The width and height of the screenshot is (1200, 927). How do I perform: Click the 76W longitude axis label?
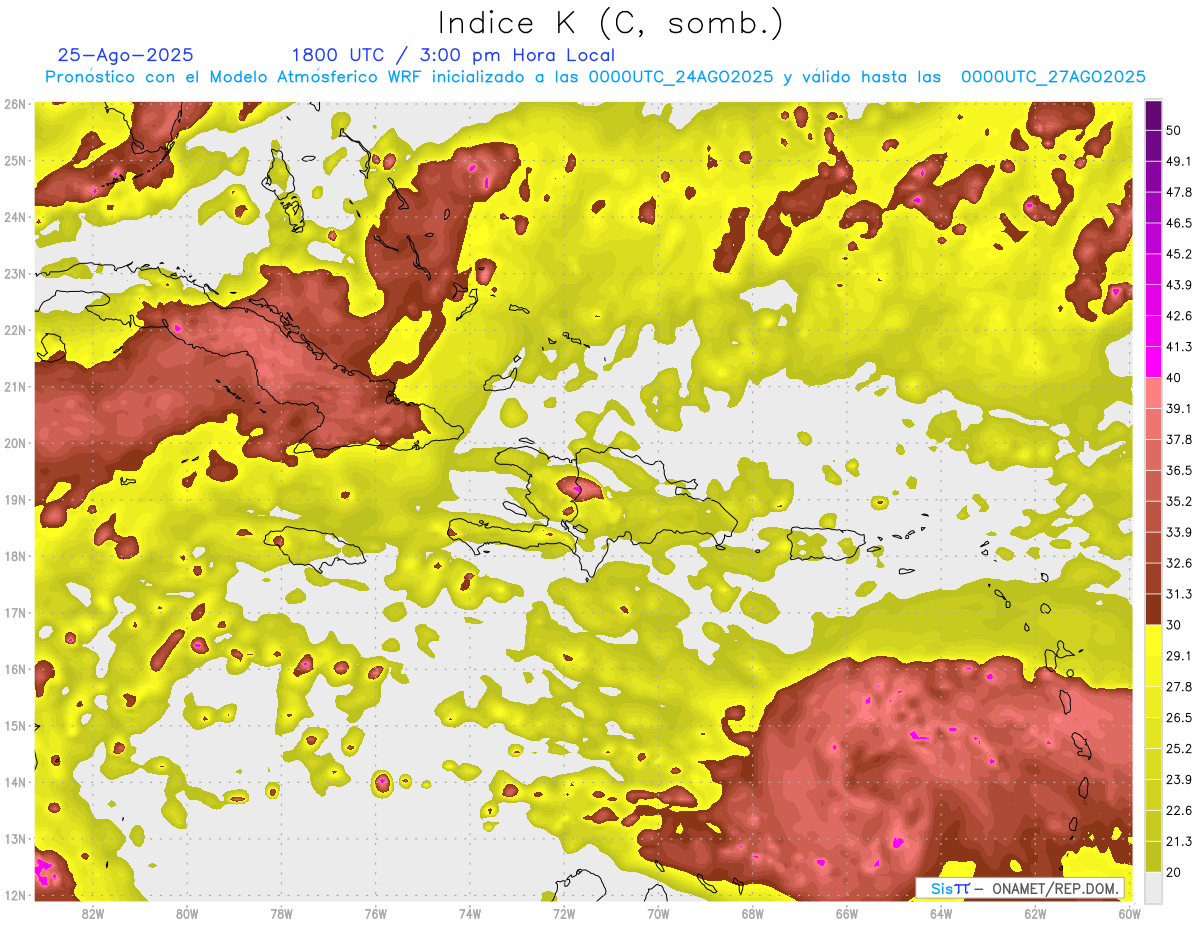point(376,913)
